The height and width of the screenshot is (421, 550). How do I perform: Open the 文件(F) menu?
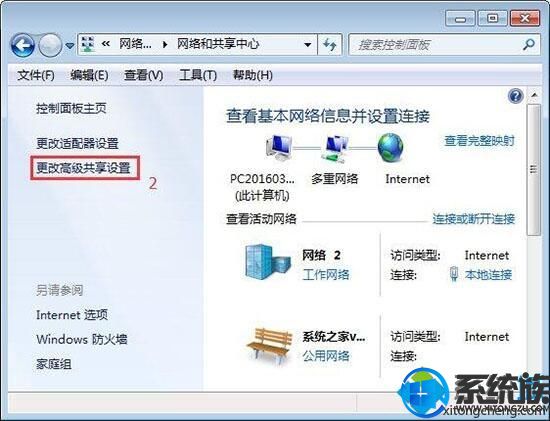(x=36, y=75)
